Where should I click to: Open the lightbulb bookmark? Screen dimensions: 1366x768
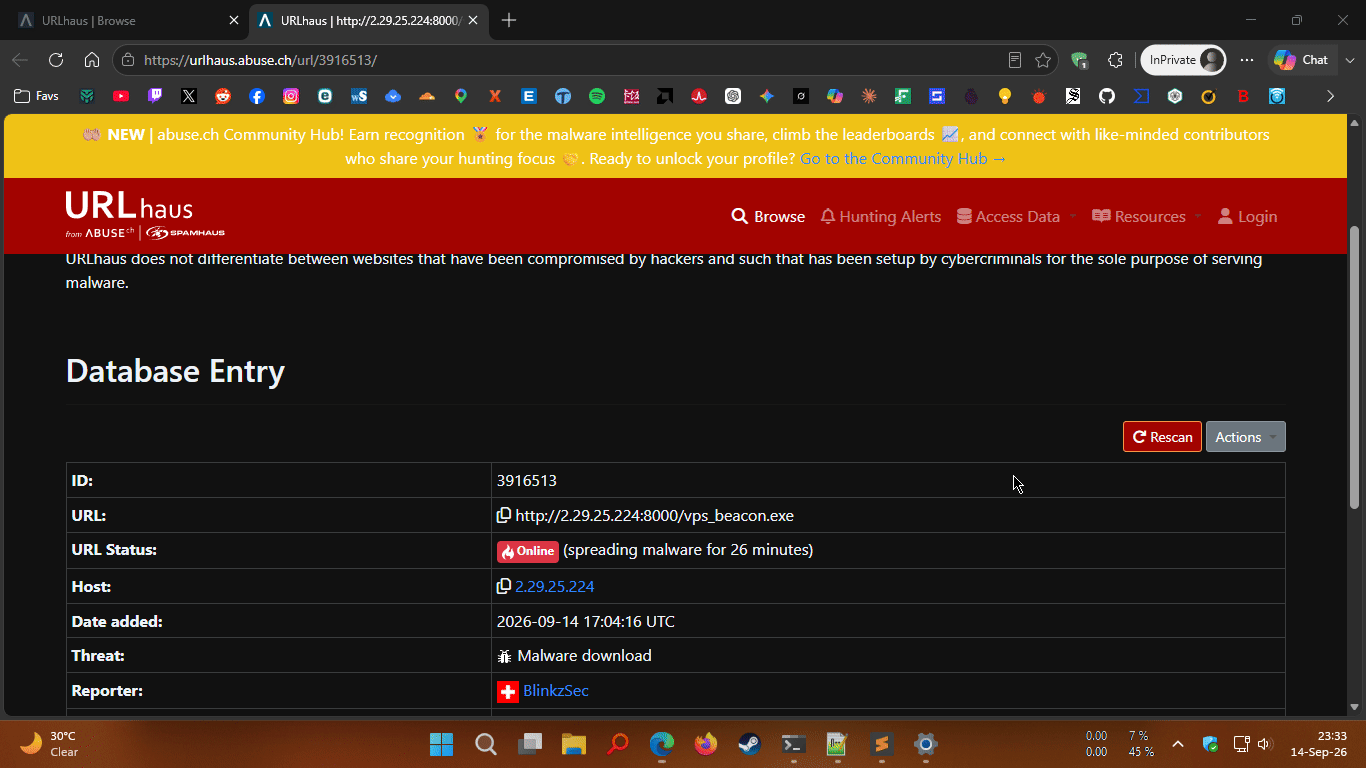pos(1005,96)
